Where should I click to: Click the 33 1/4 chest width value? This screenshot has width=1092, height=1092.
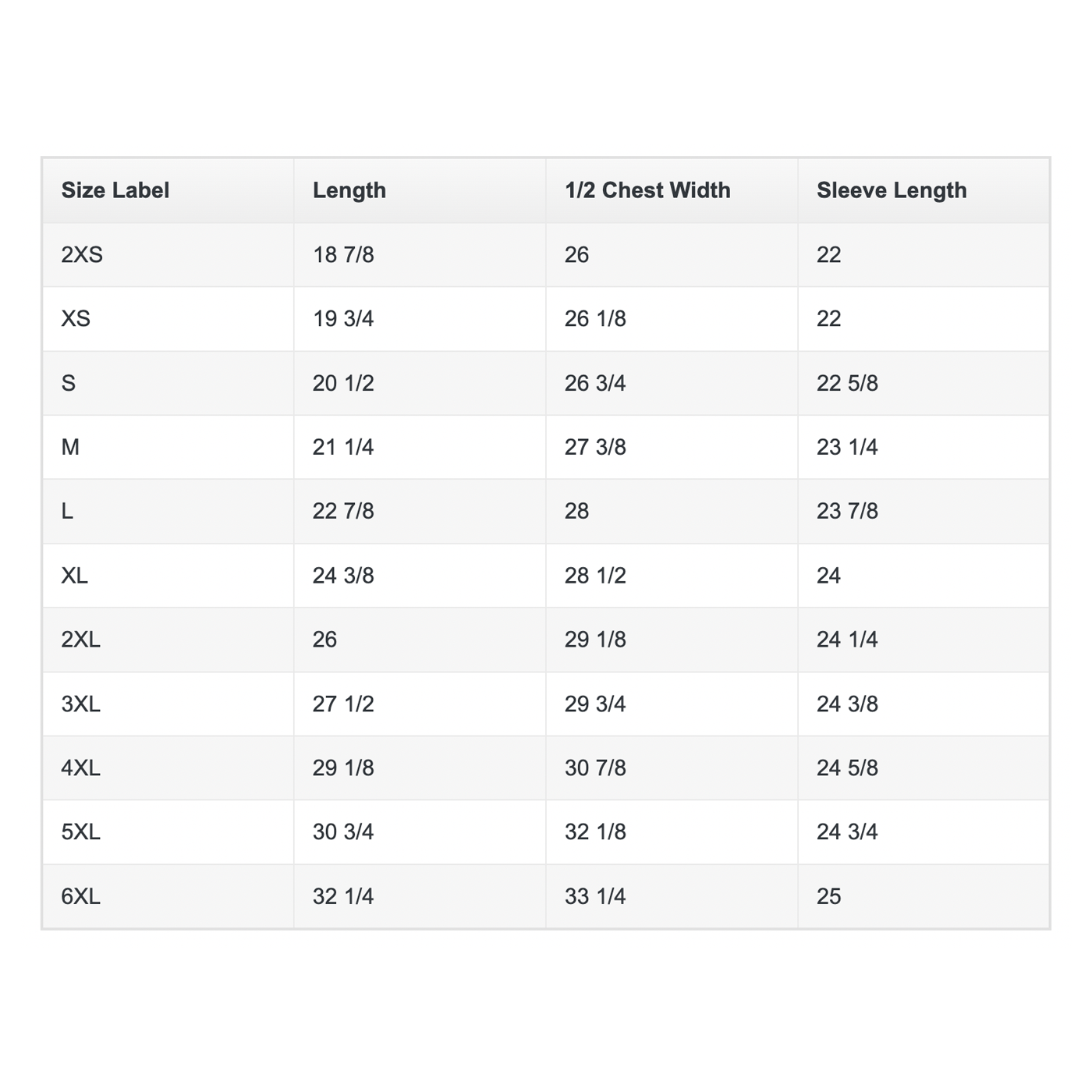click(x=595, y=896)
